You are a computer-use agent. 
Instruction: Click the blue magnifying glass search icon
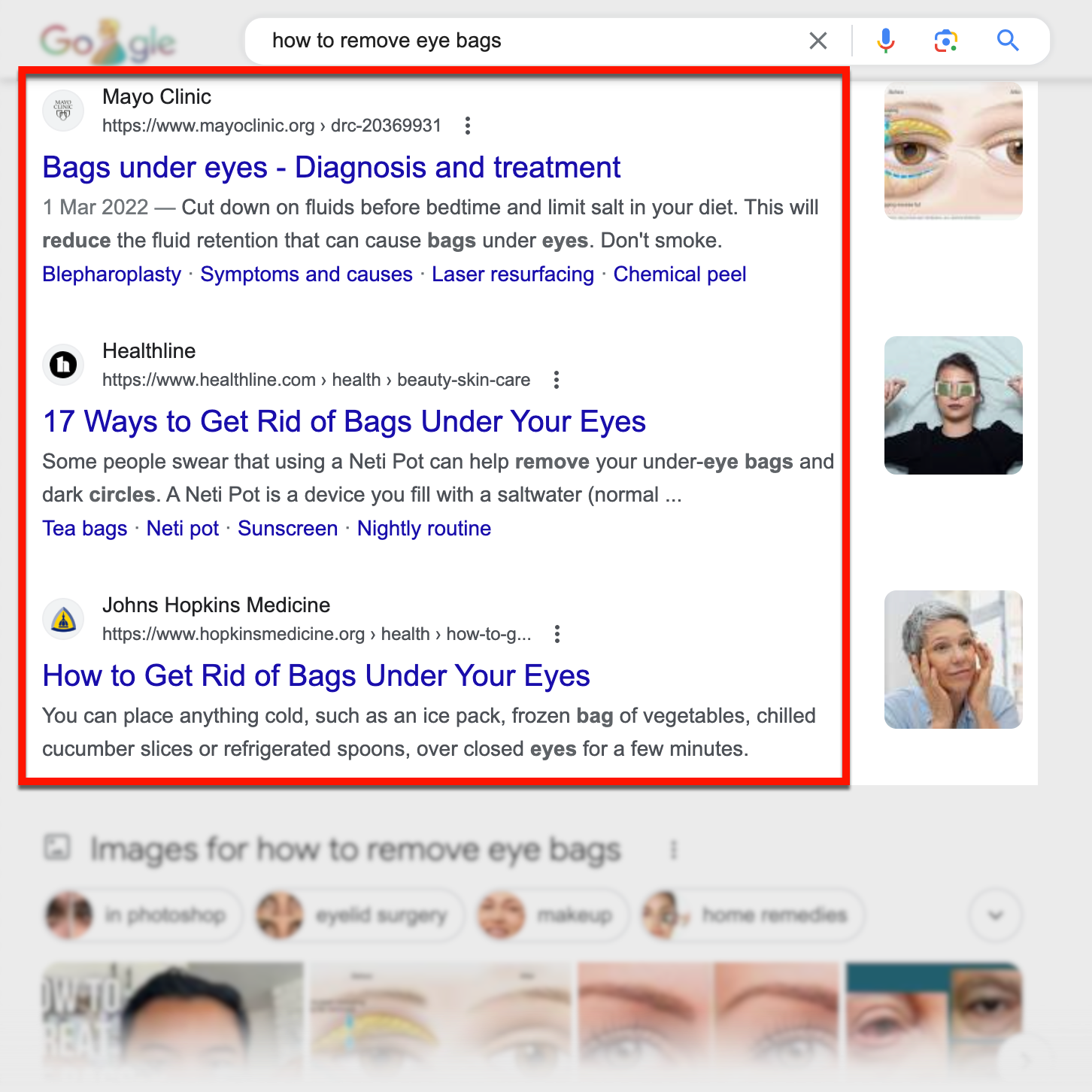(1008, 41)
